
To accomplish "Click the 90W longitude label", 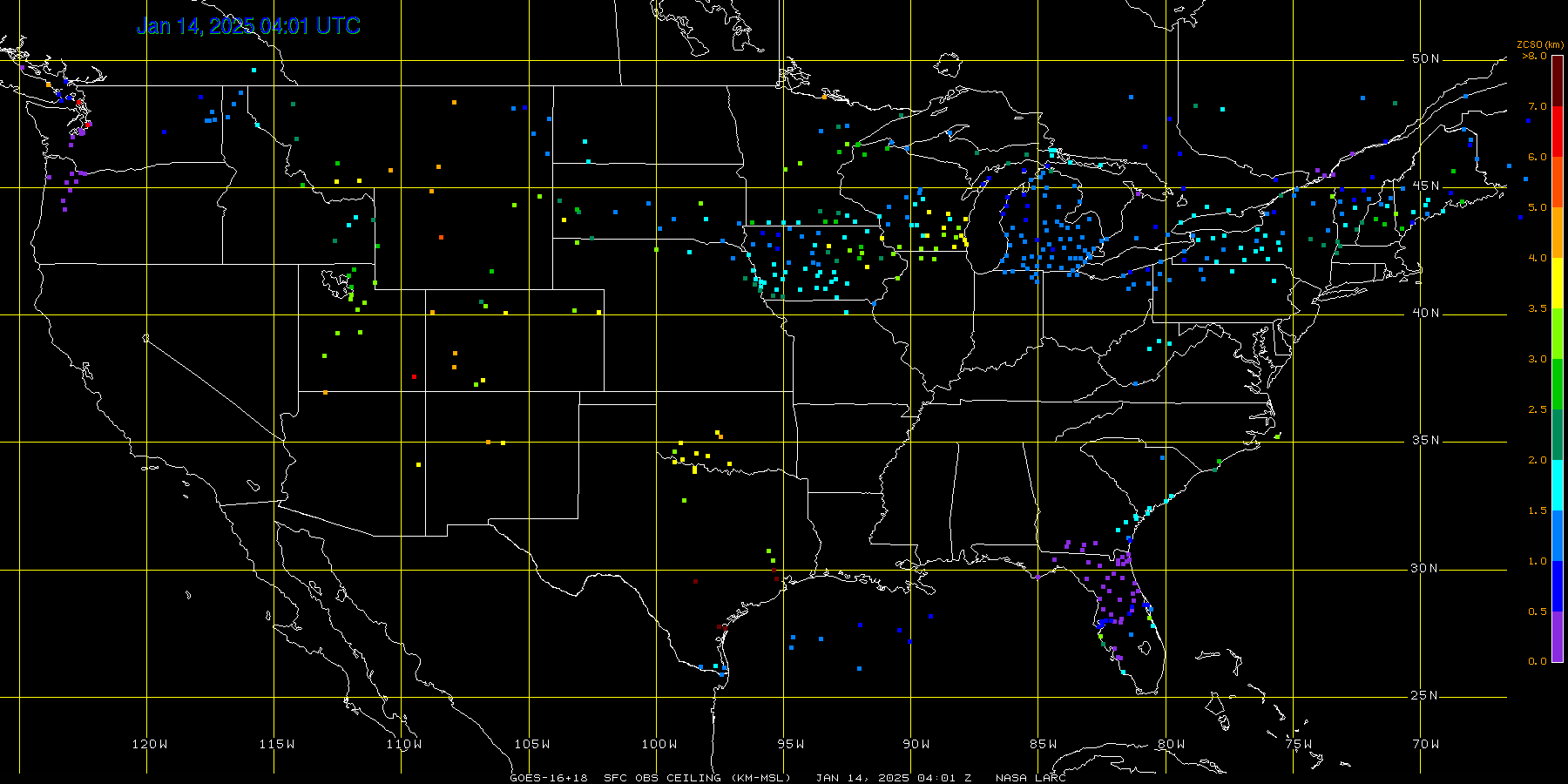I will pyautogui.click(x=916, y=744).
